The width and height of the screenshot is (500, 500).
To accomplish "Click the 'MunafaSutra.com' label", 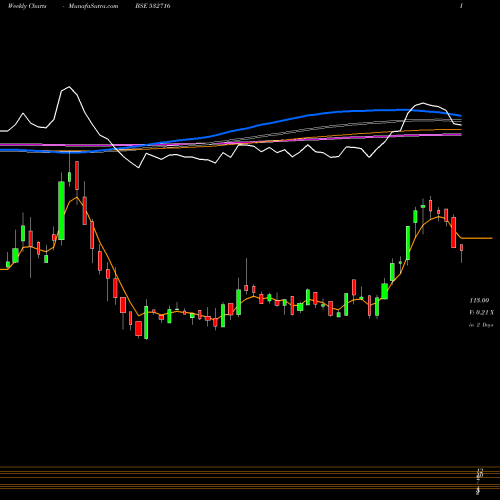I will coord(93,6).
